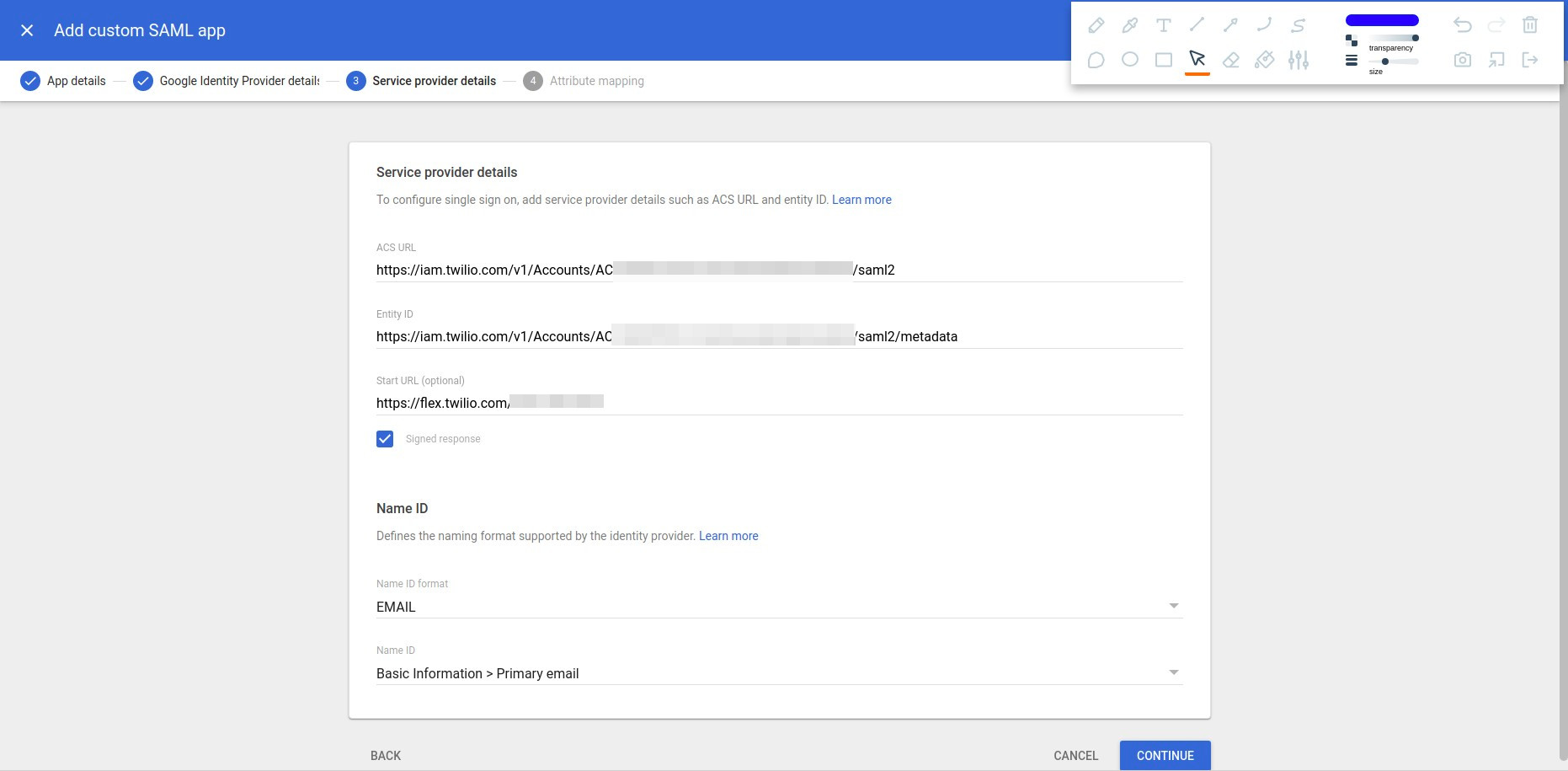Select the text annotation tool
Screen dimensions: 1568x771
click(1163, 25)
